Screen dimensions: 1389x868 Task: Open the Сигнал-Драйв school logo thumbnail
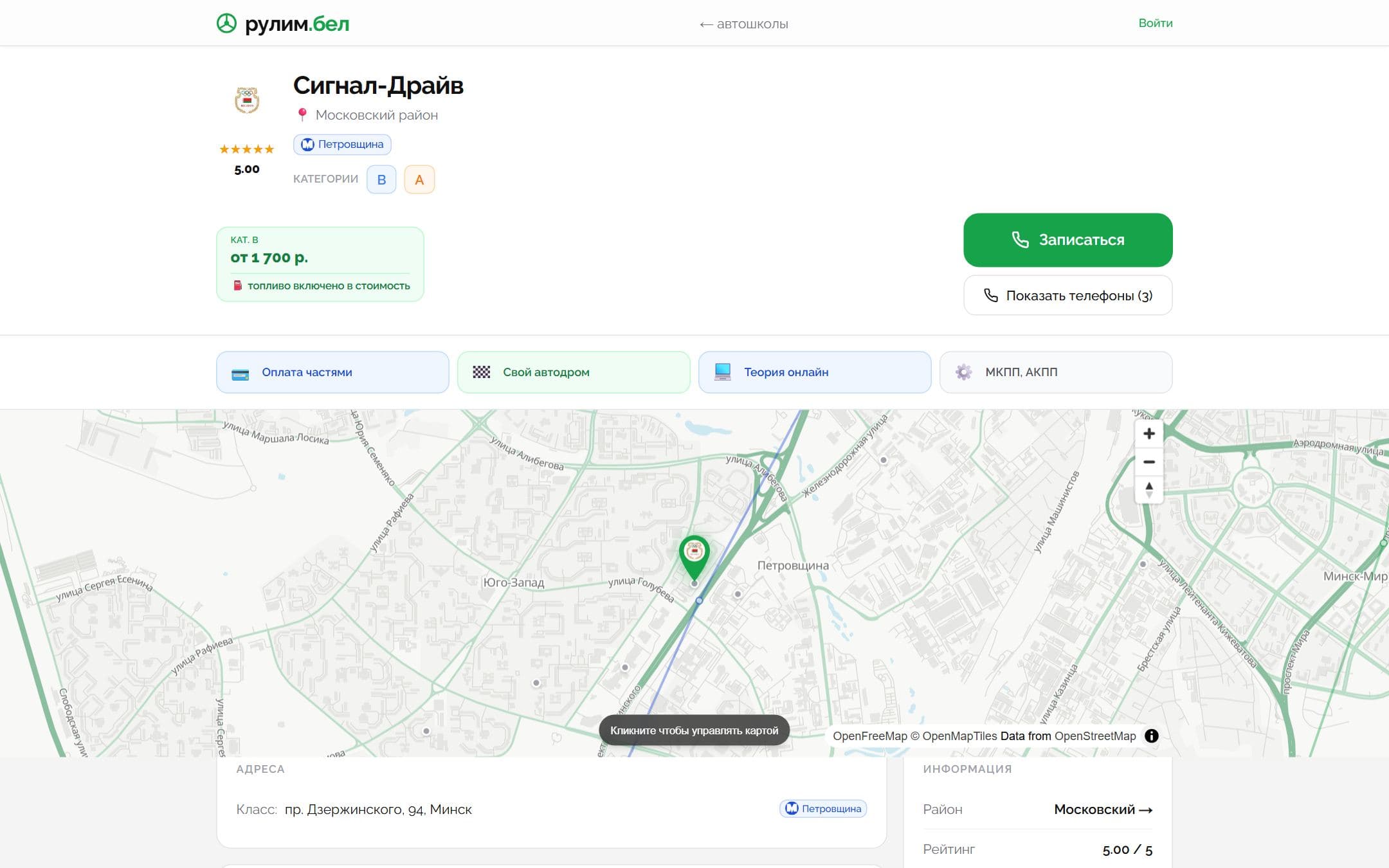click(x=247, y=100)
